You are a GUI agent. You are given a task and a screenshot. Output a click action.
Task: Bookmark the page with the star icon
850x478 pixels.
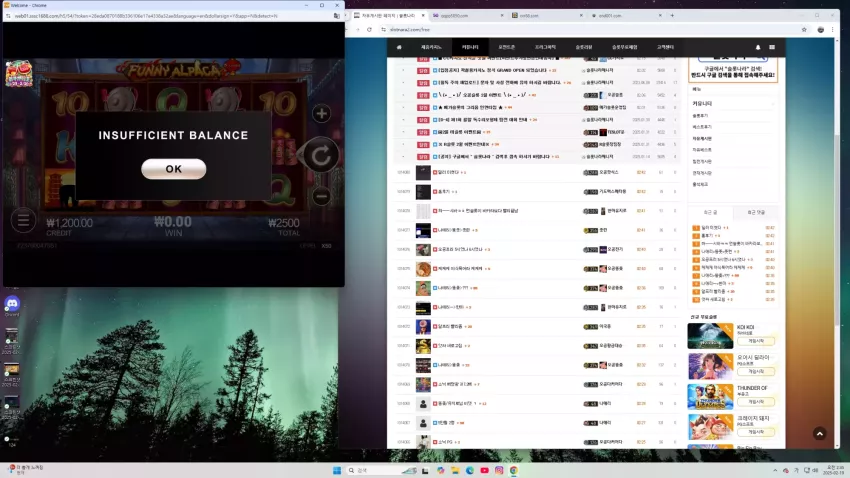(x=804, y=30)
